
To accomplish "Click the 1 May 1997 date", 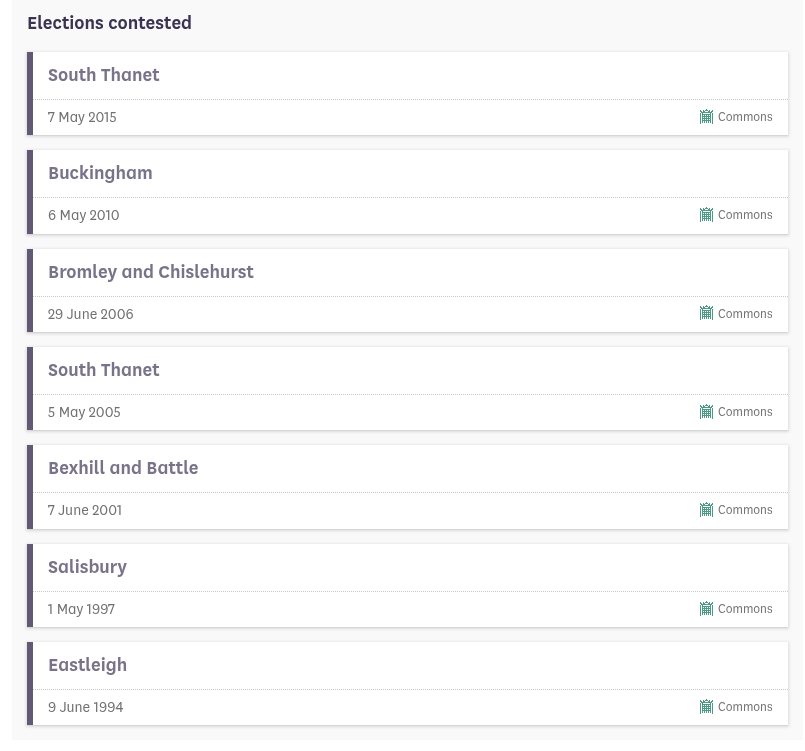I will (81, 609).
